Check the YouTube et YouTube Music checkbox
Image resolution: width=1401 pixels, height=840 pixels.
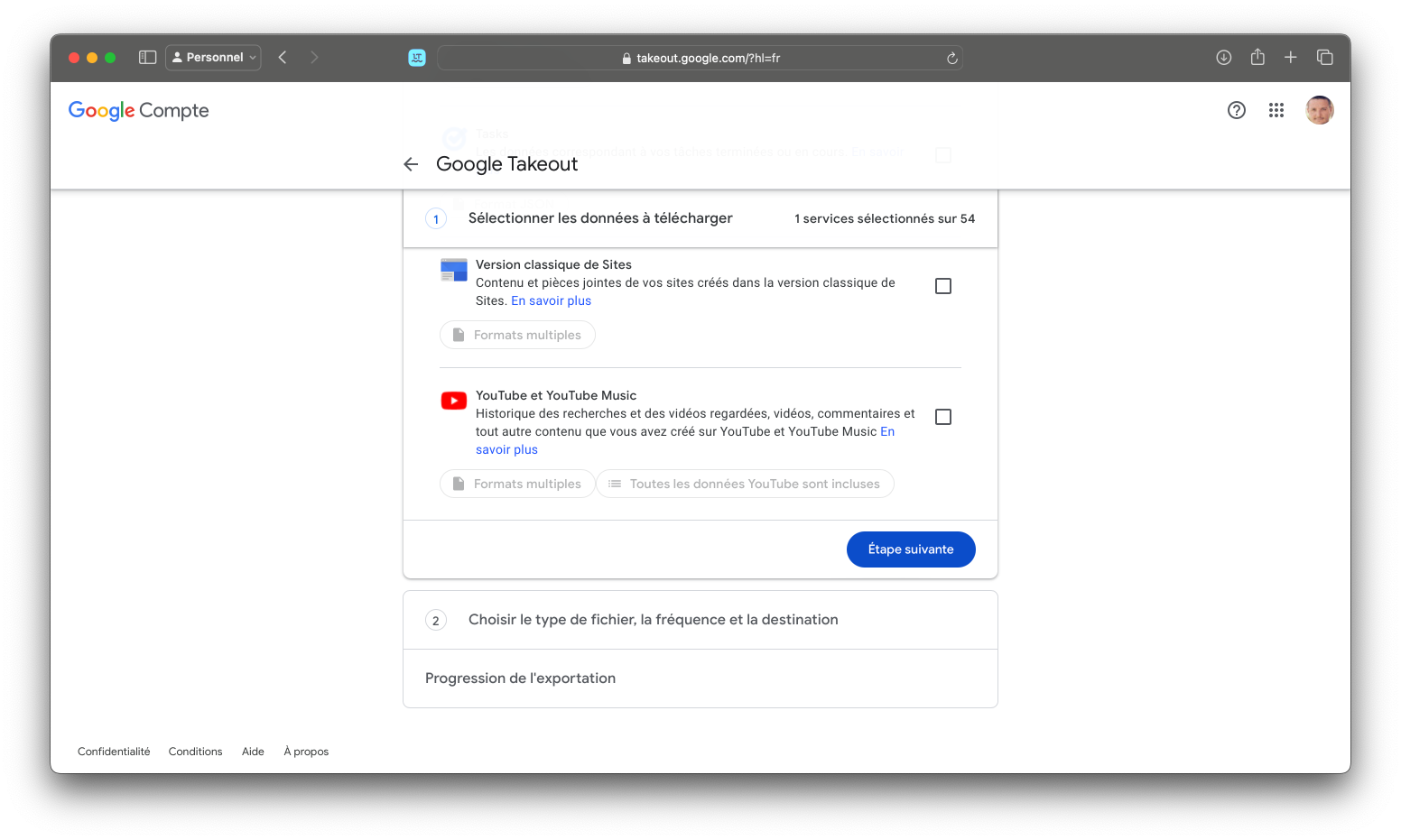pos(943,417)
